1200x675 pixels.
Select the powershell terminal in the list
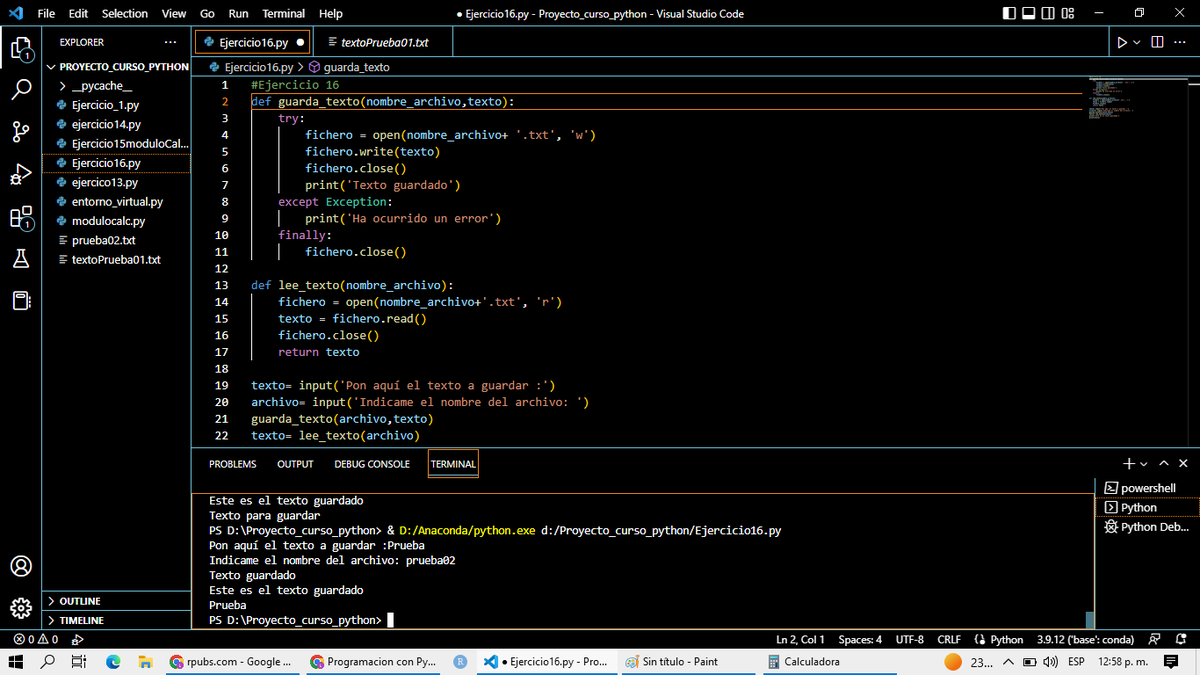point(1147,488)
